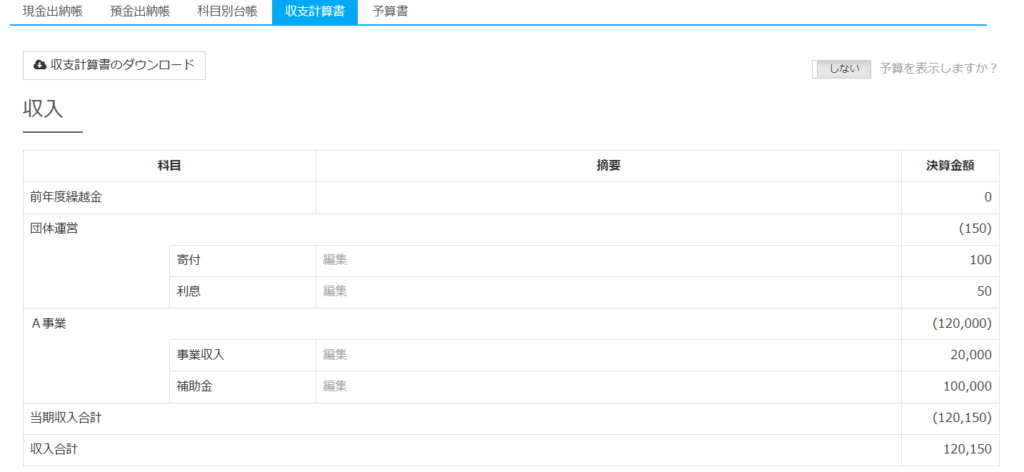Click the 収支計算書のダウンロード button
The width and height of the screenshot is (1024, 472).
tap(114, 65)
